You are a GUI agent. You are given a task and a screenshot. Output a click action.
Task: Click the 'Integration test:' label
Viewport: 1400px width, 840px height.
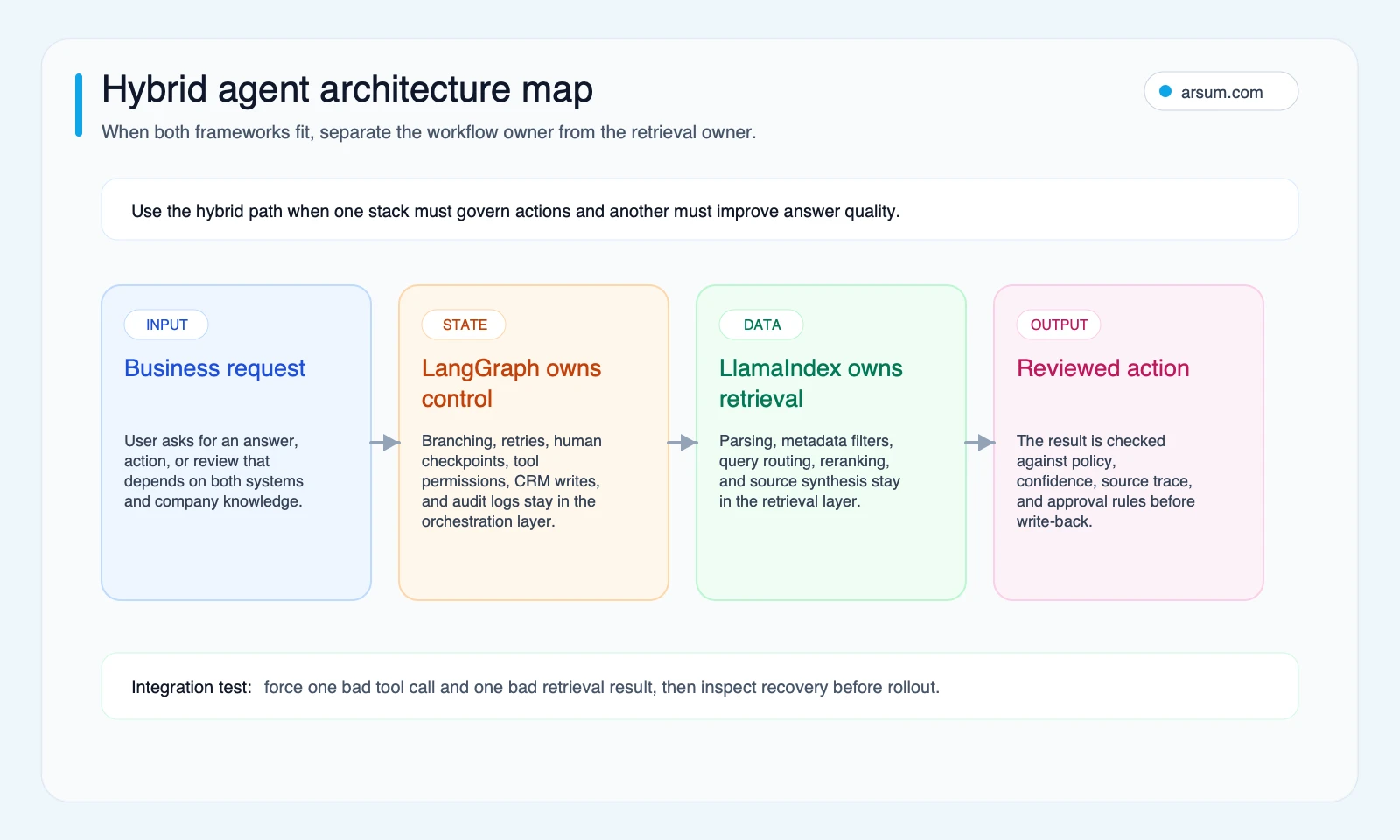pos(192,687)
